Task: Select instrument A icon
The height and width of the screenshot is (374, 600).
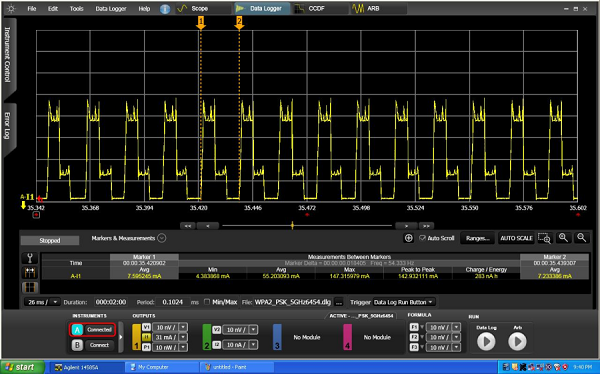Action: tap(77, 330)
